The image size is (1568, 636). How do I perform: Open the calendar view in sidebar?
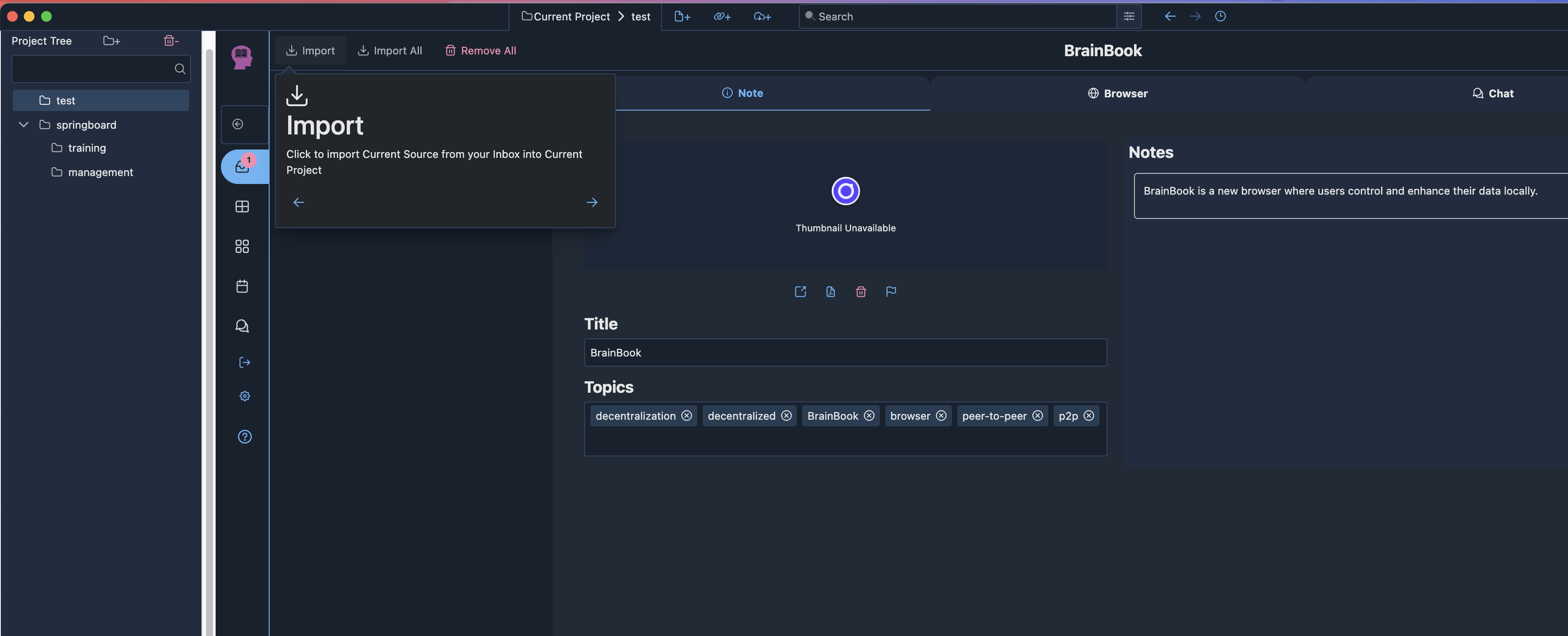pos(242,286)
